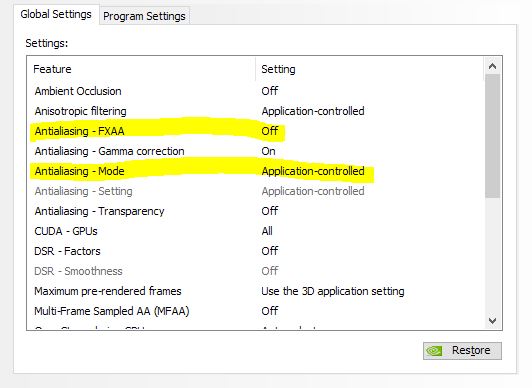Click the NVIDIA logo on Restore button
The height and width of the screenshot is (388, 532).
434,351
